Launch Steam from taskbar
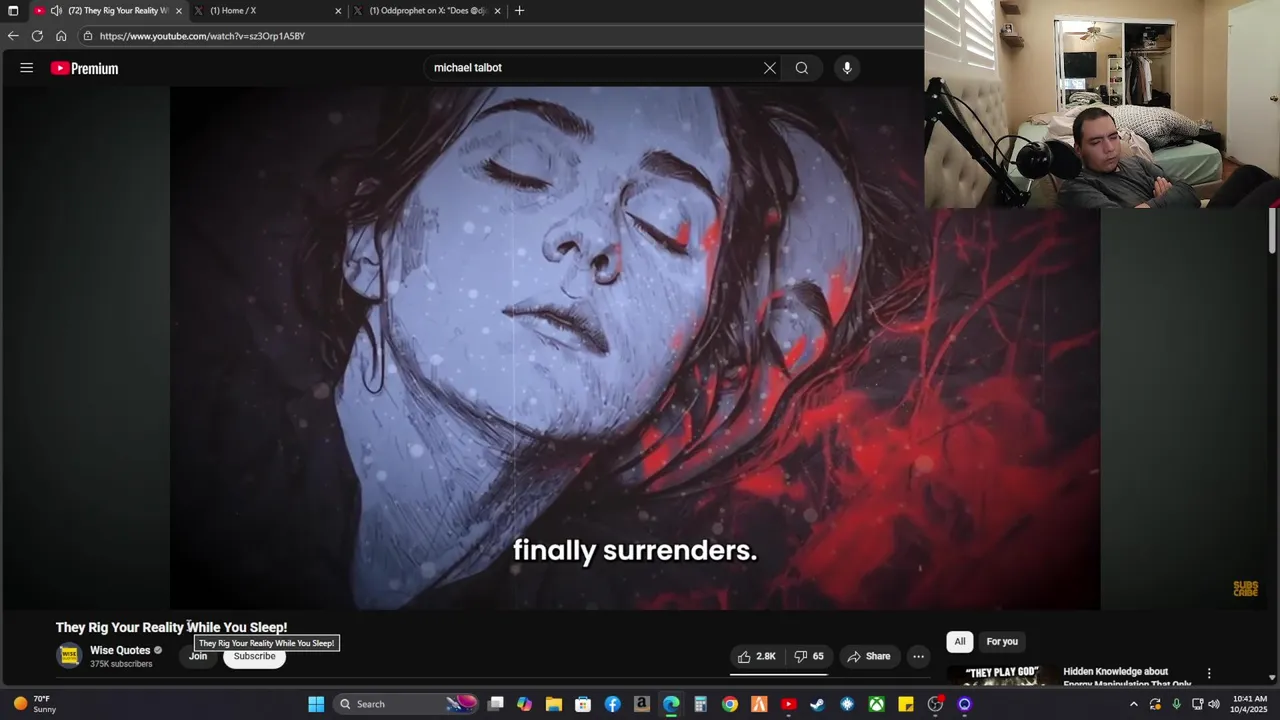Image resolution: width=1280 pixels, height=720 pixels. coord(817,704)
